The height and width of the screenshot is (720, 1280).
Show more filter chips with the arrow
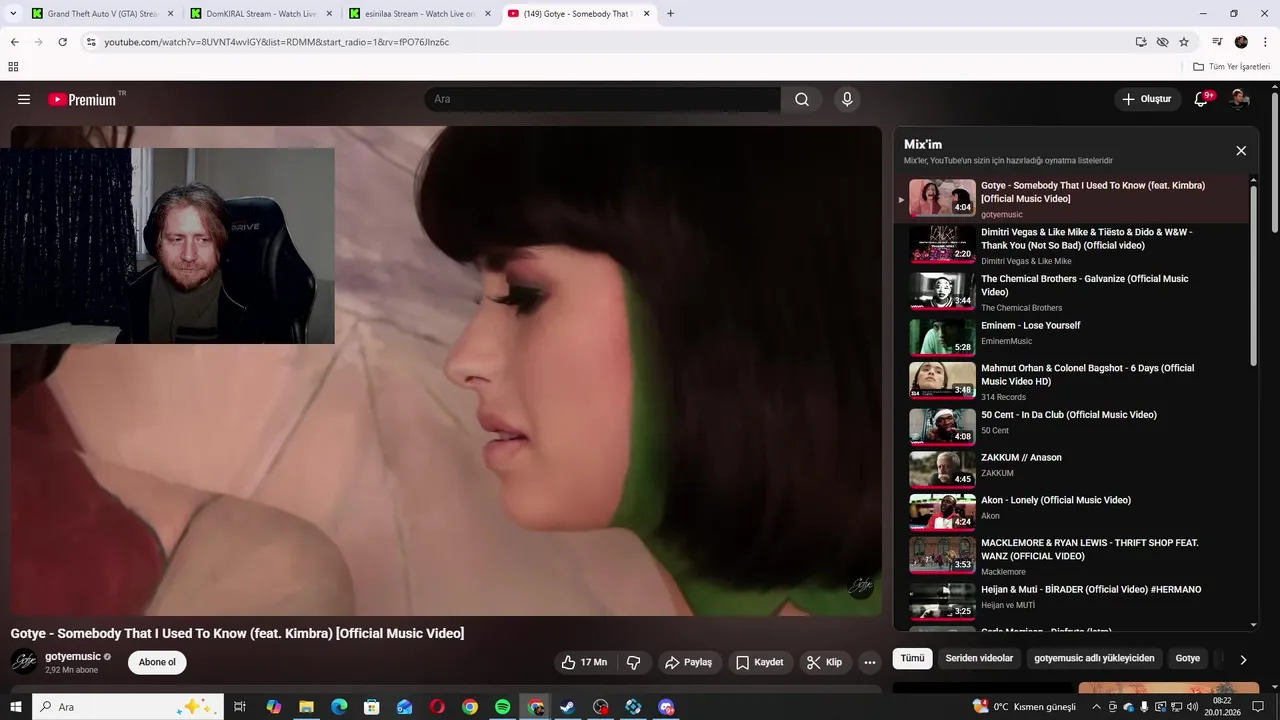click(x=1243, y=659)
